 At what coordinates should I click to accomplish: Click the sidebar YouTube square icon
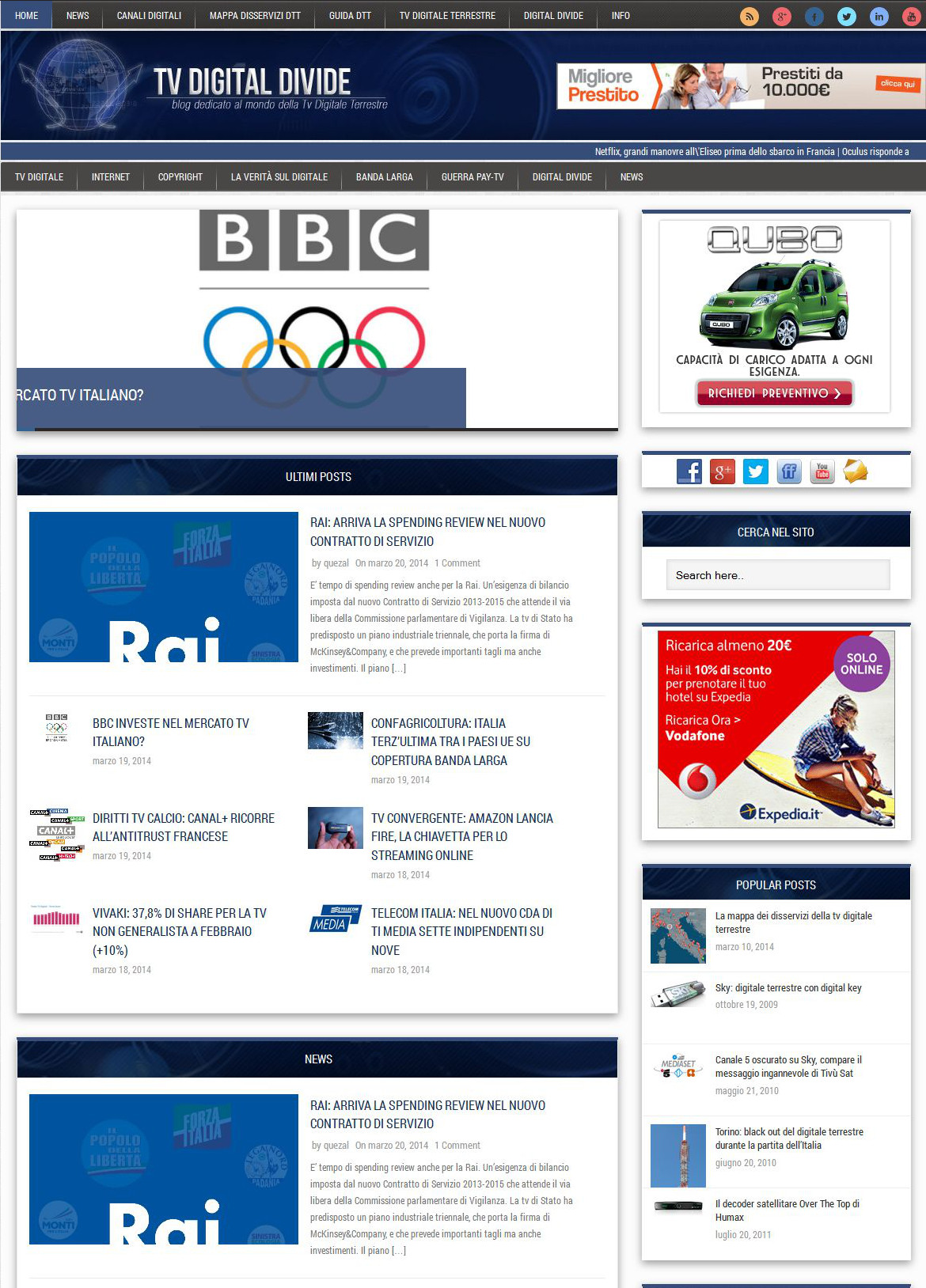[822, 472]
